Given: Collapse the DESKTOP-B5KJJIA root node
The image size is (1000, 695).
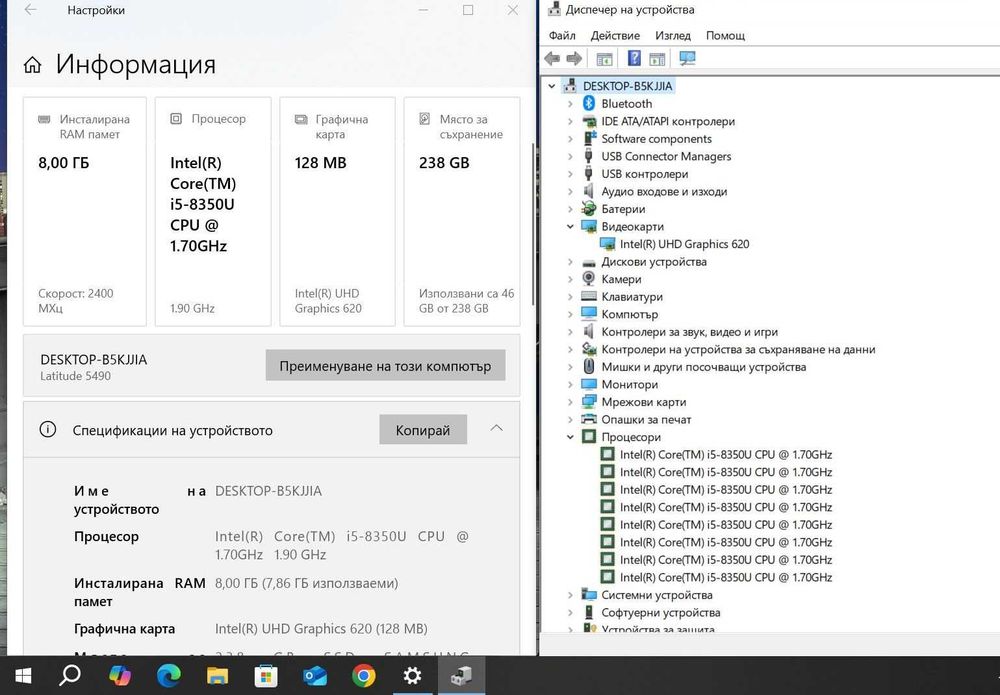Looking at the screenshot, I should tap(552, 86).
